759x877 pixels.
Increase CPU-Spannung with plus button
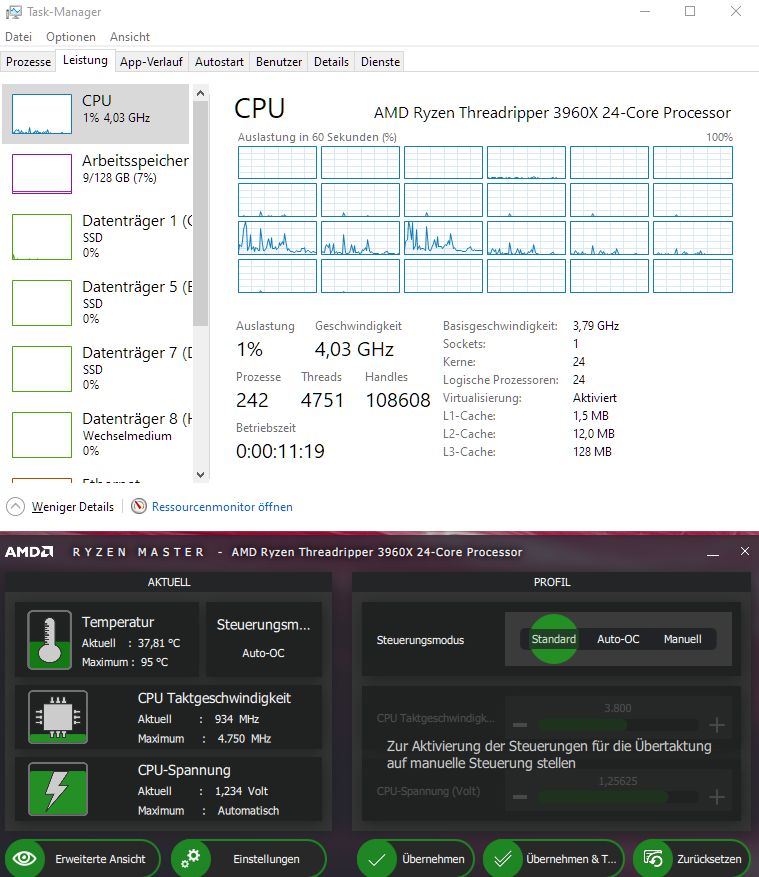[x=716, y=797]
